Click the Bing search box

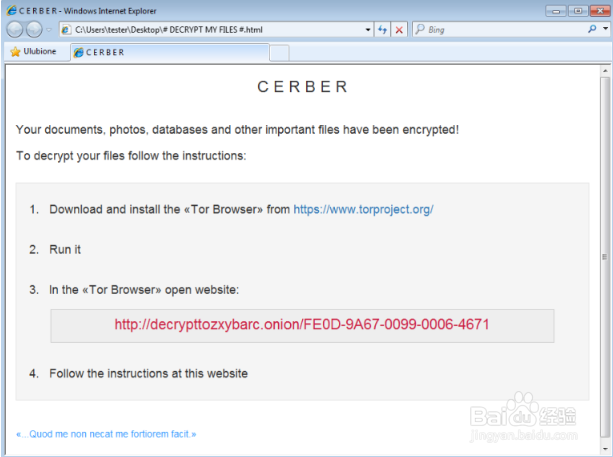500,30
